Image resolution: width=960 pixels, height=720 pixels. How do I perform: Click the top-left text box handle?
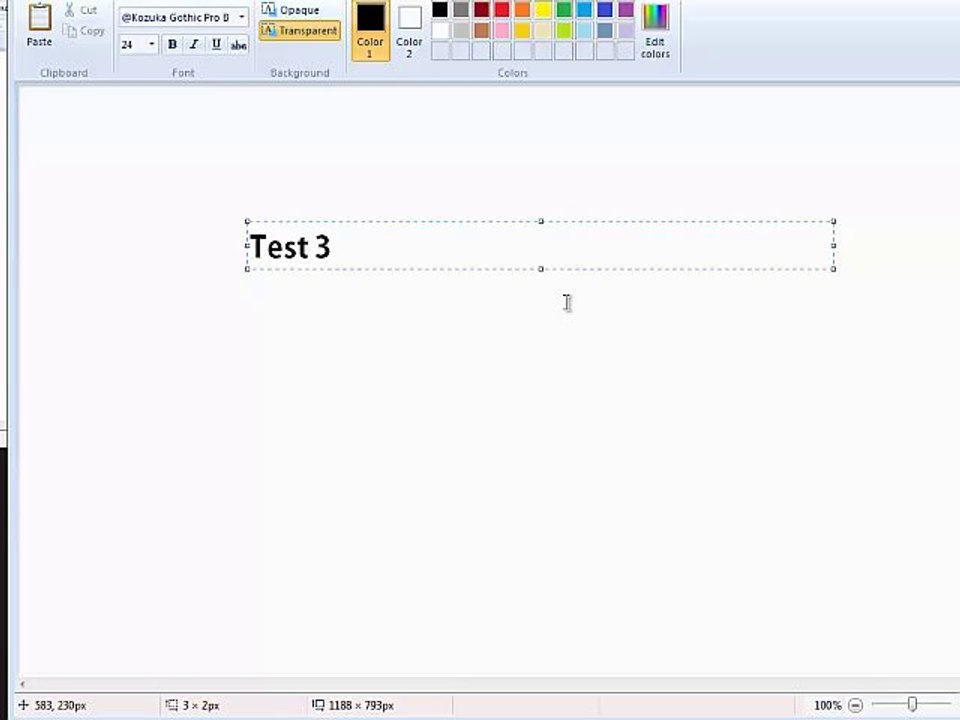pos(247,221)
